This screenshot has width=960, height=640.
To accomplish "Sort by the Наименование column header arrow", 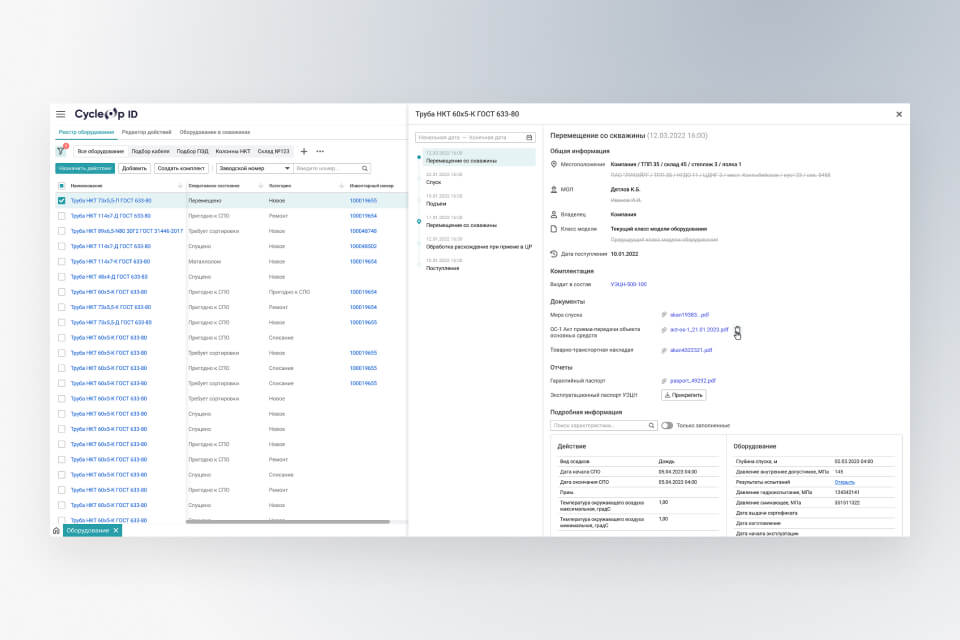I will click(x=180, y=186).
